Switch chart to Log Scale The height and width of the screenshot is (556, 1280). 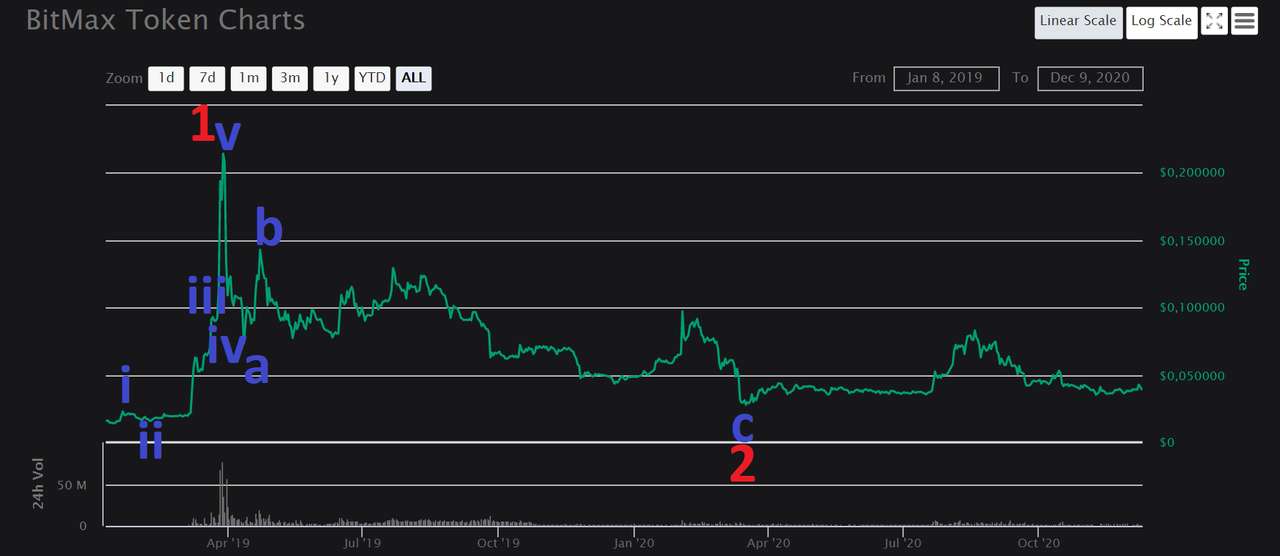coord(1161,22)
